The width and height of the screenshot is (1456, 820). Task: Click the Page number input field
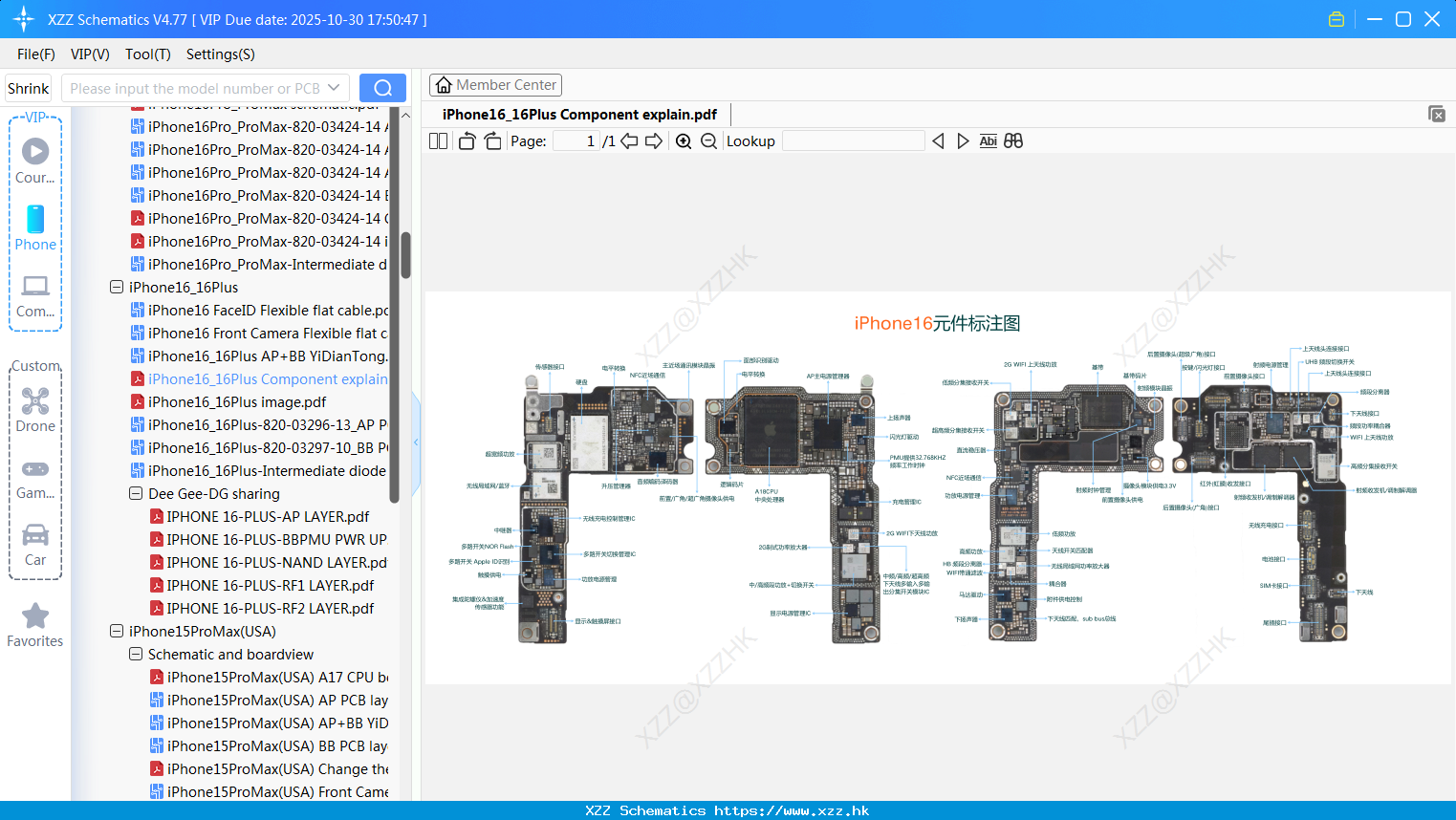click(x=576, y=141)
